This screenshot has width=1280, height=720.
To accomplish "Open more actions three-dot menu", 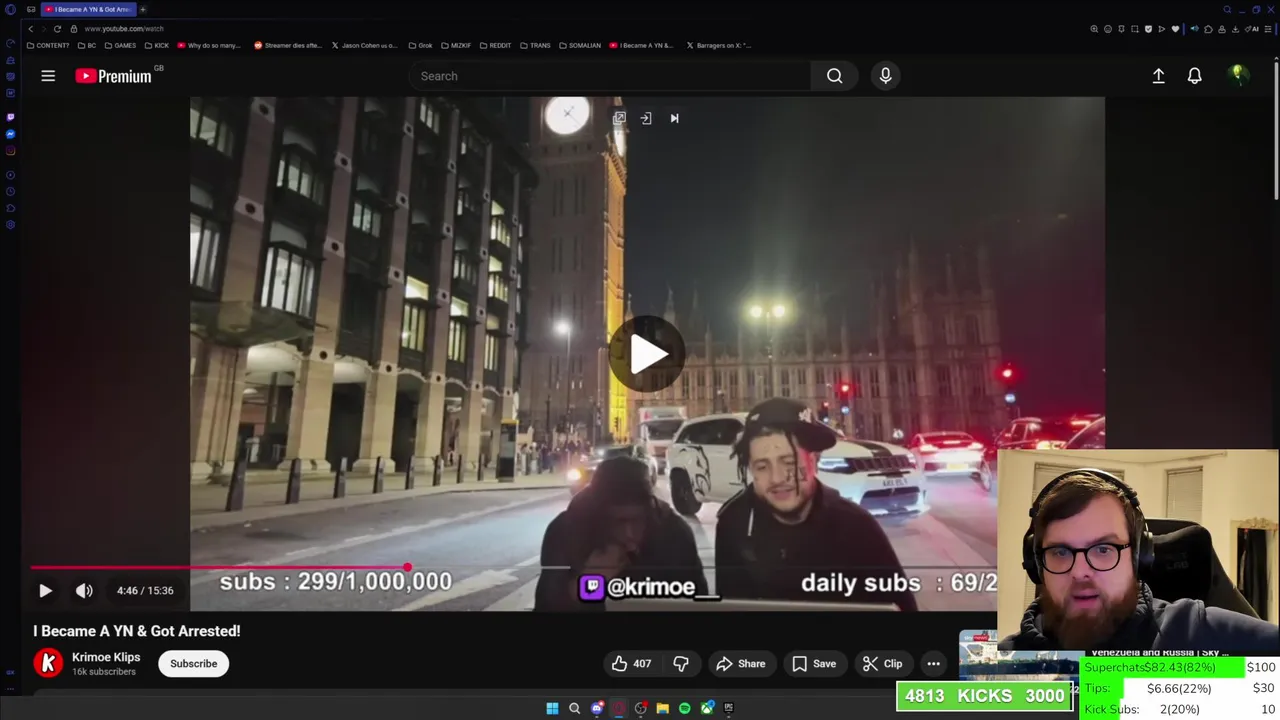I will (x=933, y=663).
